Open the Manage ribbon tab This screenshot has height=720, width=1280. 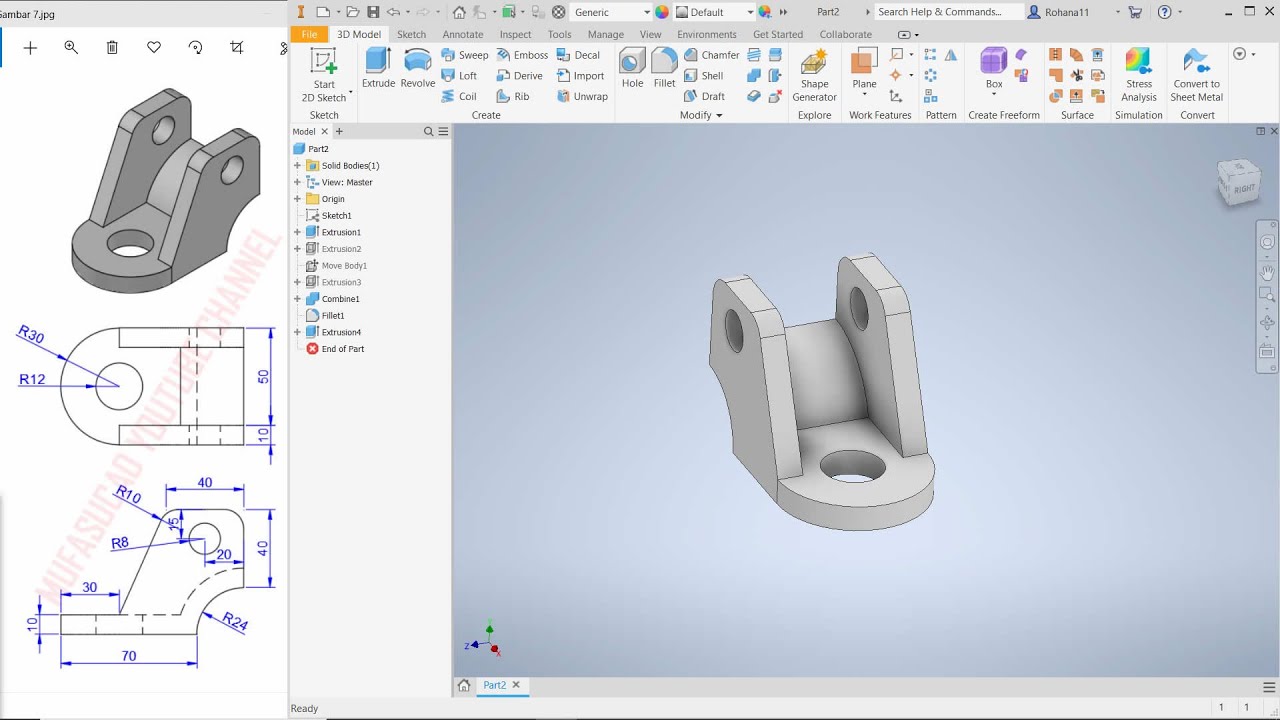point(606,34)
